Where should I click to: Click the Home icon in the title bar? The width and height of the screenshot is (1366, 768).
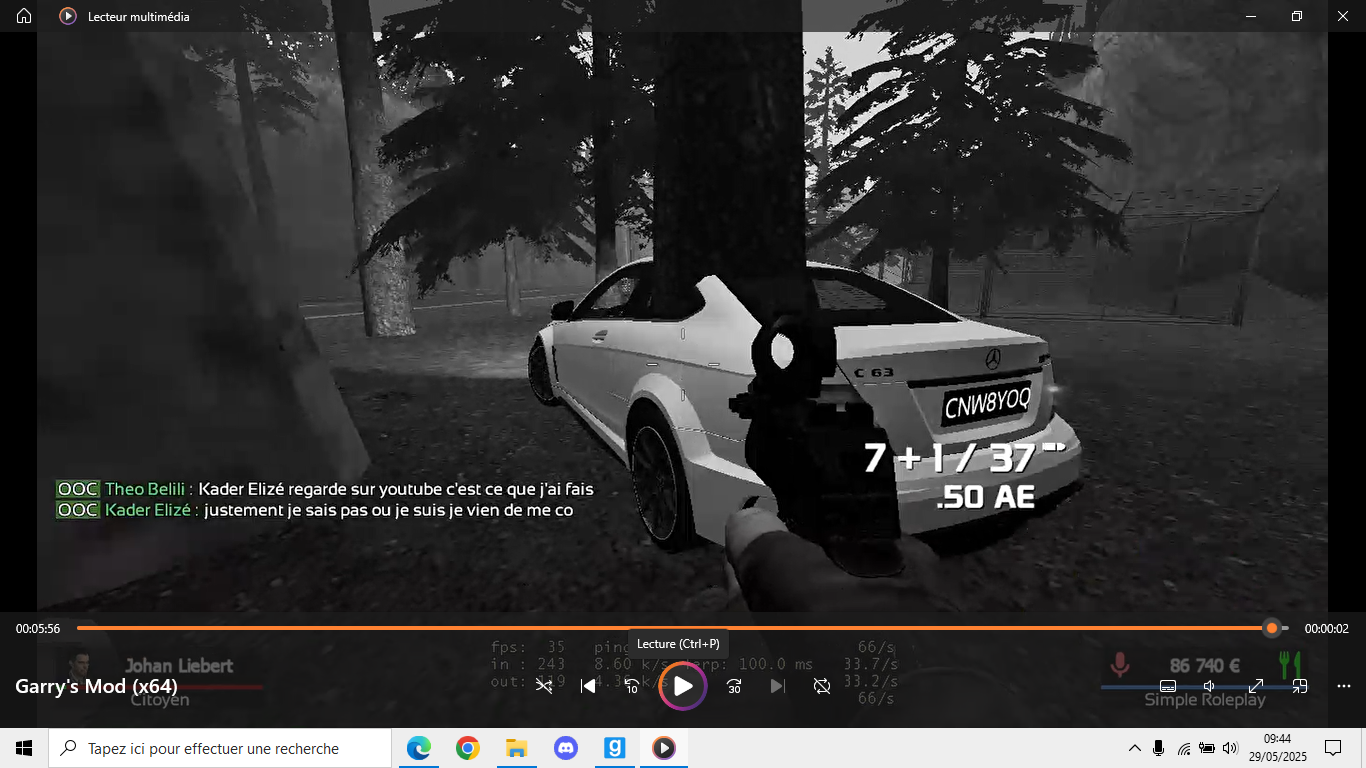tap(24, 16)
